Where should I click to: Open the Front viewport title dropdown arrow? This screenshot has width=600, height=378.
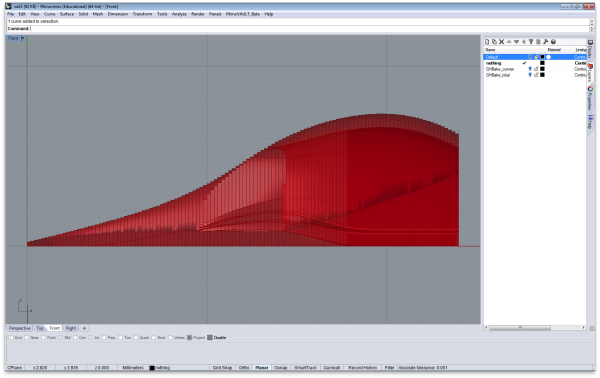(x=23, y=38)
